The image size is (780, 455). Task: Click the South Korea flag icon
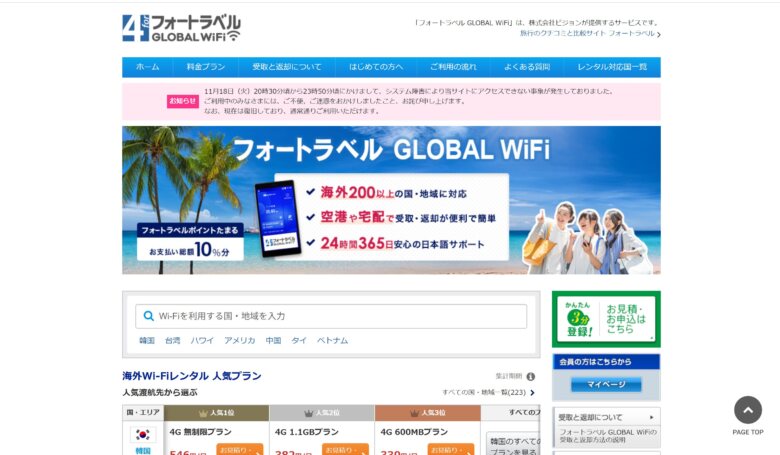coord(142,435)
